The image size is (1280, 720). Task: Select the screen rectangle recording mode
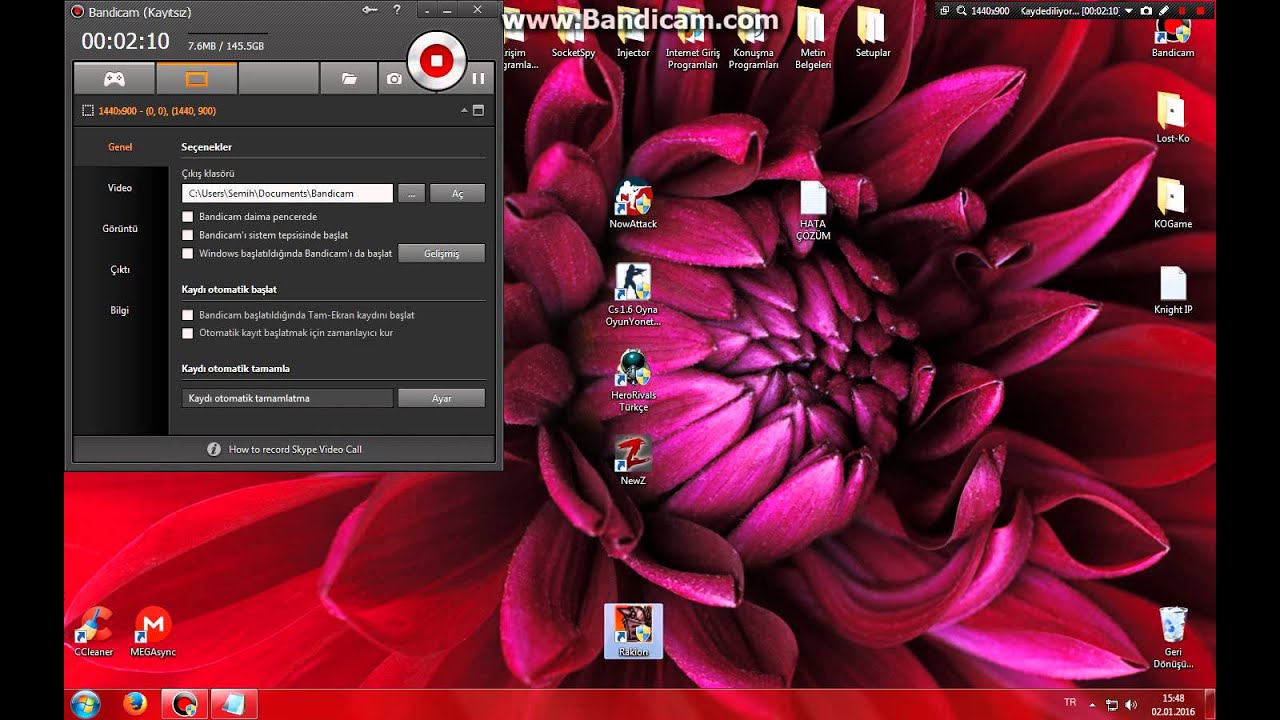point(196,78)
